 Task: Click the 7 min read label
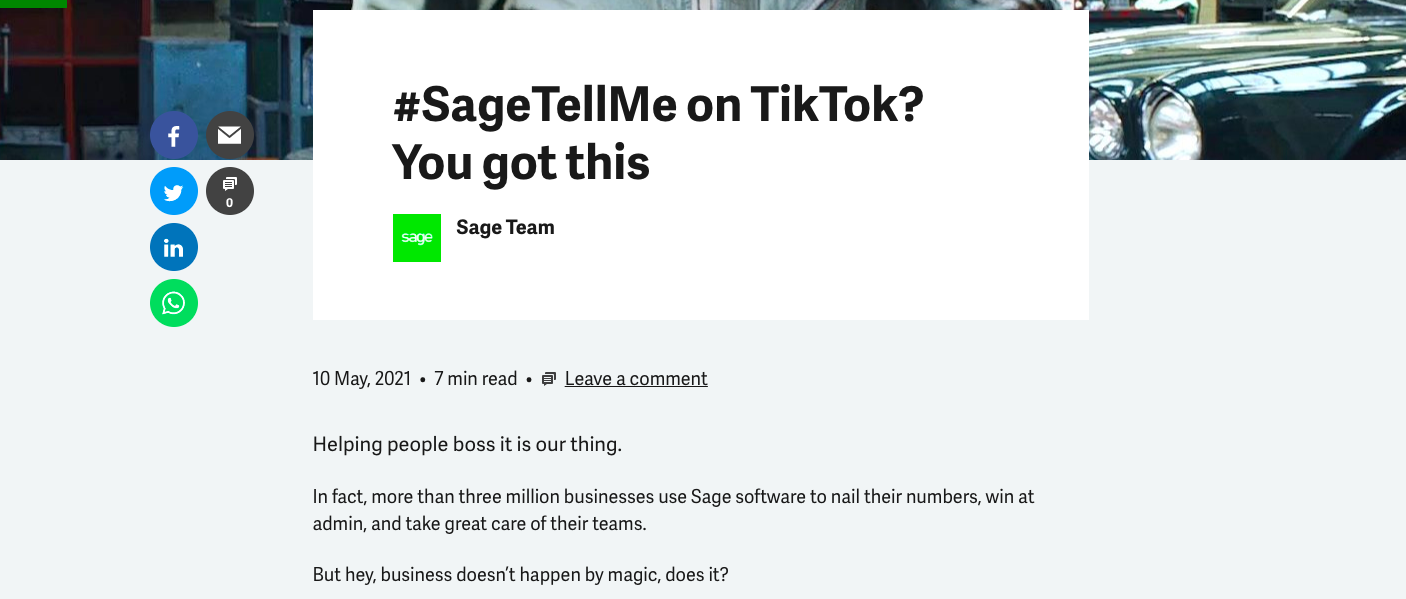click(x=476, y=379)
